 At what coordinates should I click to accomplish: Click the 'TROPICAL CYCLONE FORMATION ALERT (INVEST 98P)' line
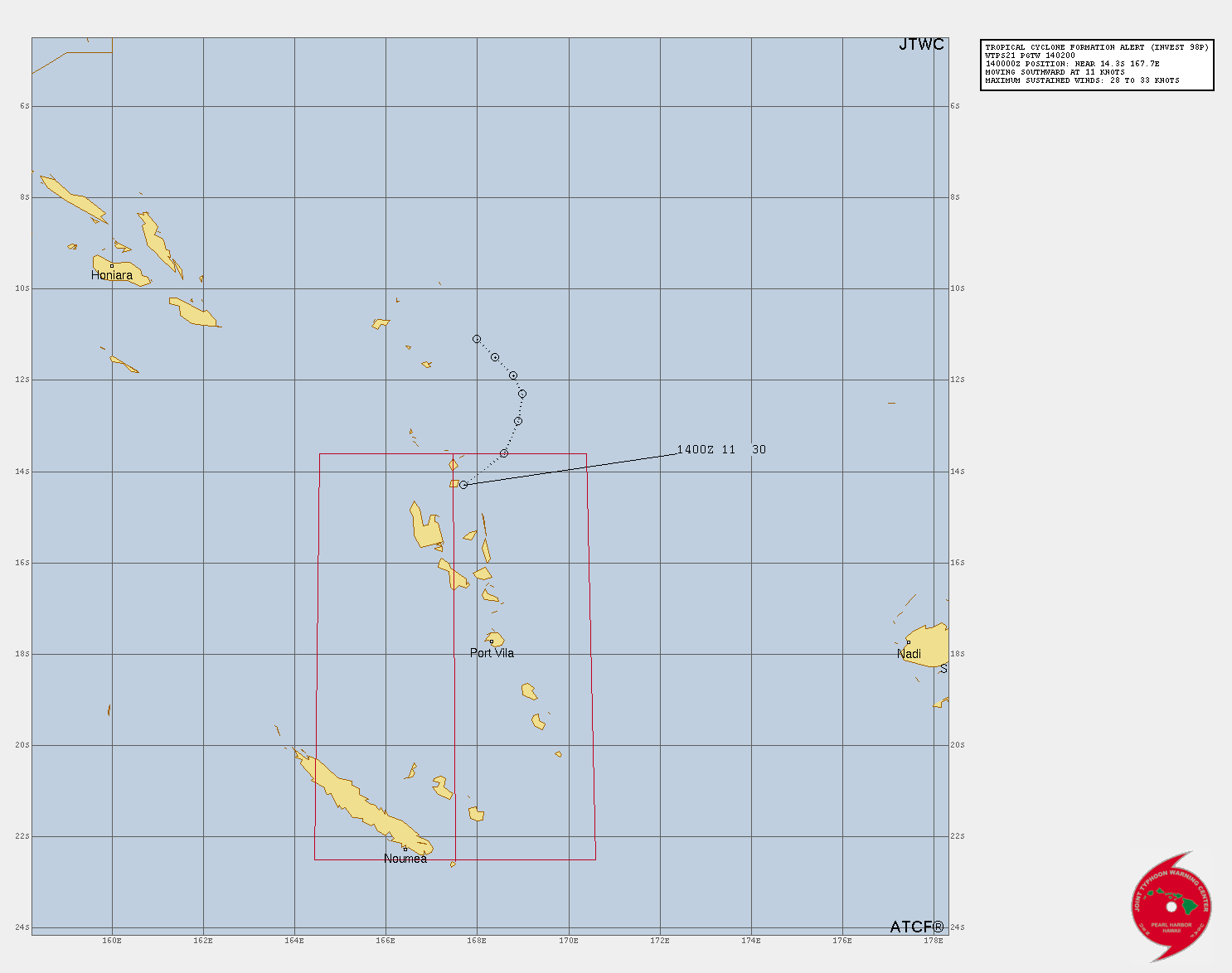(1097, 47)
